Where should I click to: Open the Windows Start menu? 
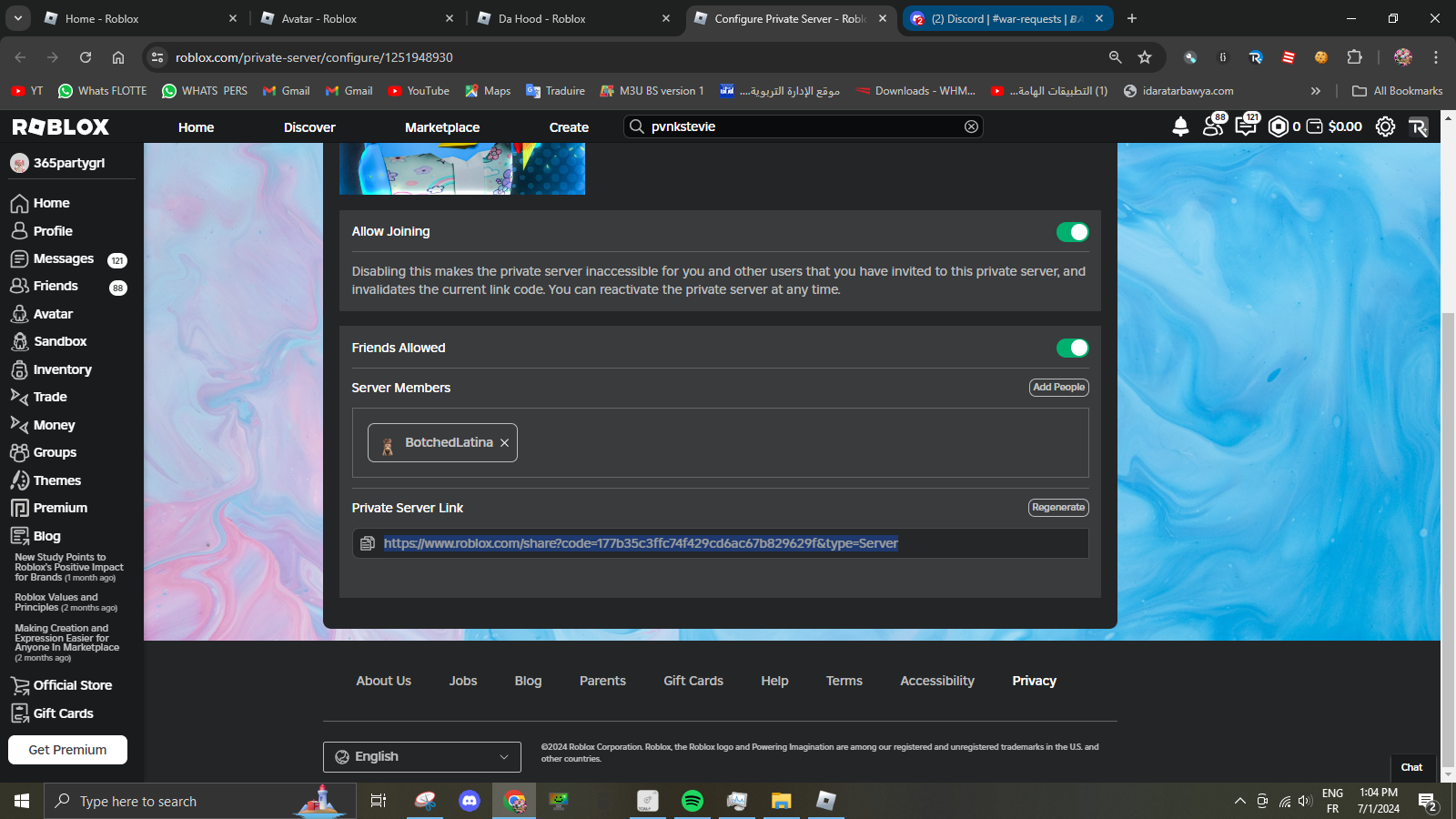click(22, 801)
